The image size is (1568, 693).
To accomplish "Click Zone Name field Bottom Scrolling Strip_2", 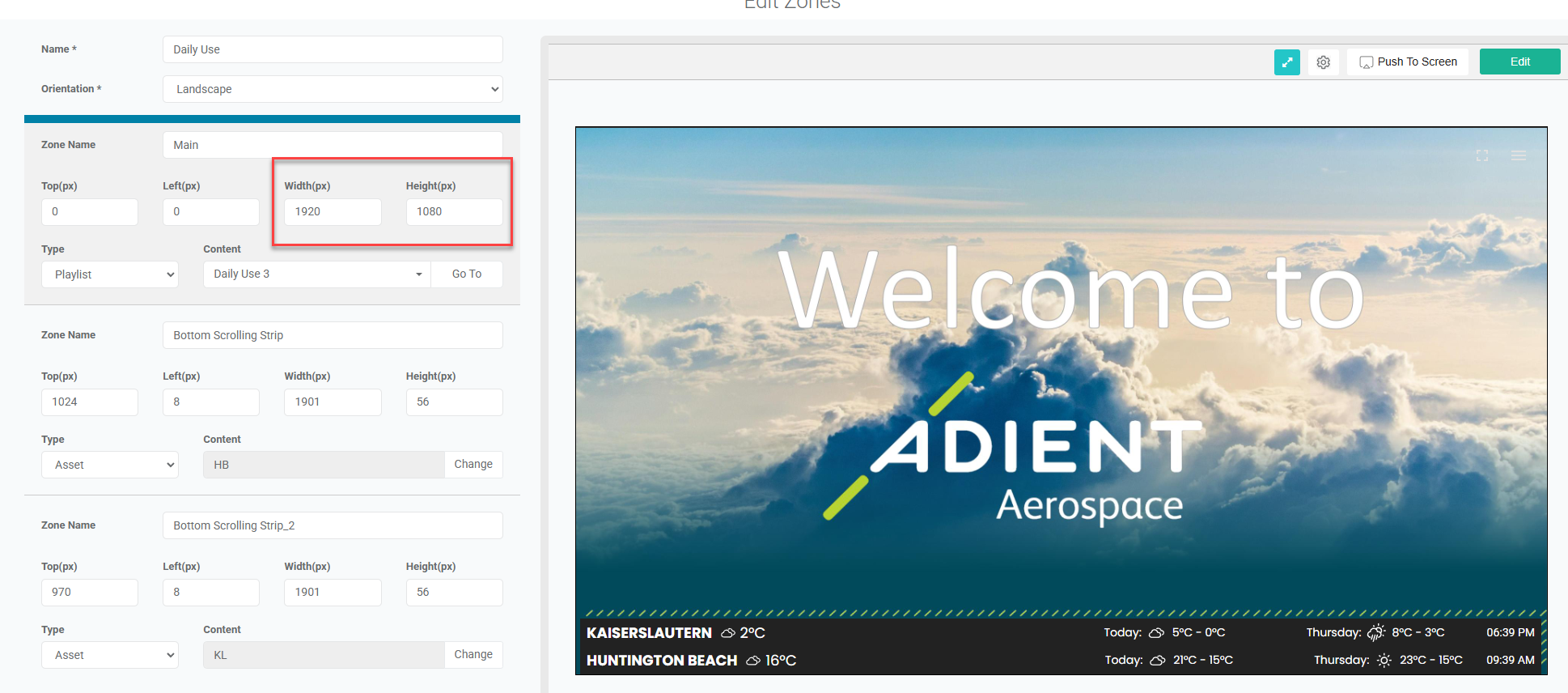I will 333,525.
